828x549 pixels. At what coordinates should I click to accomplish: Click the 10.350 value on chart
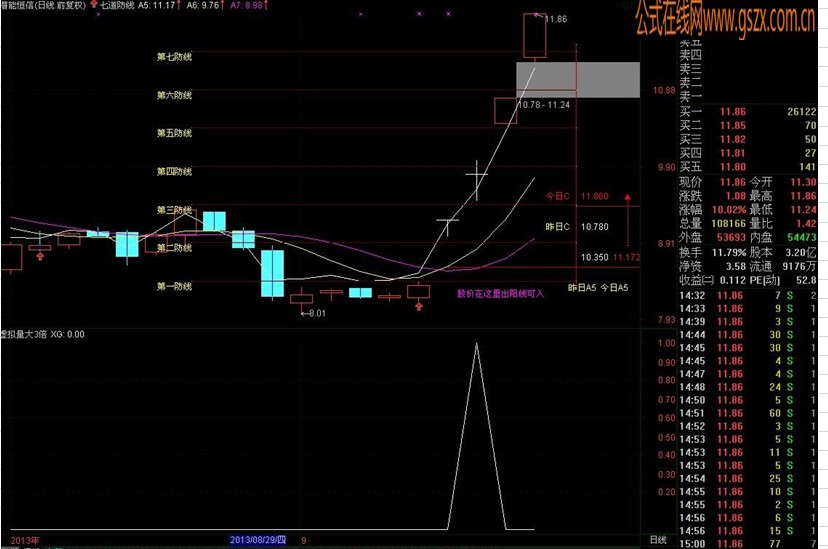point(595,258)
